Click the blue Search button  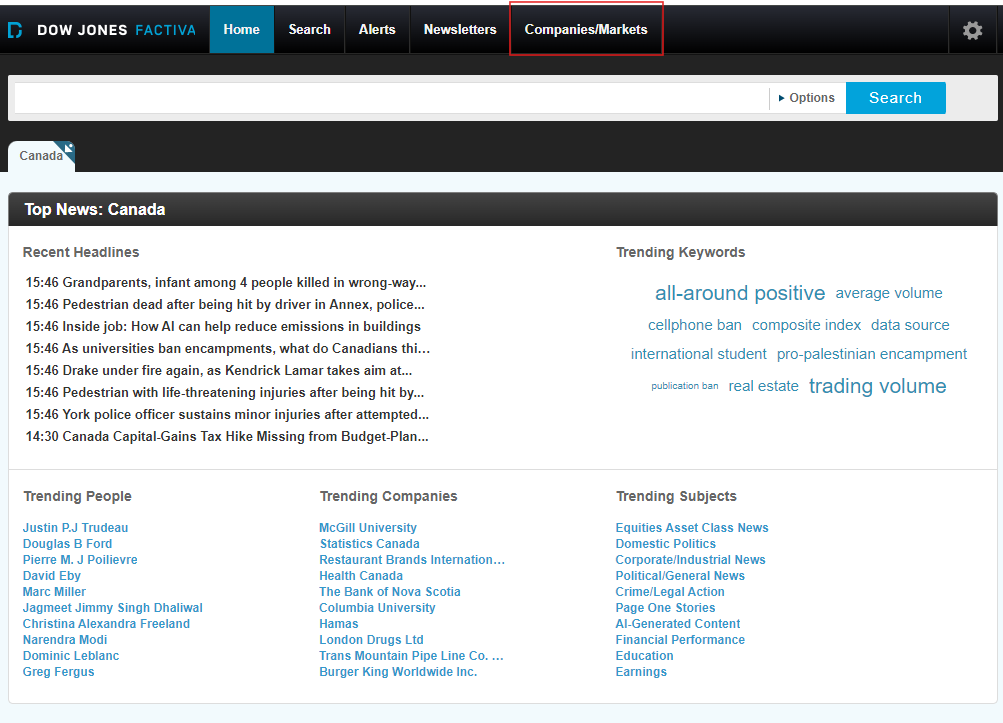[895, 98]
